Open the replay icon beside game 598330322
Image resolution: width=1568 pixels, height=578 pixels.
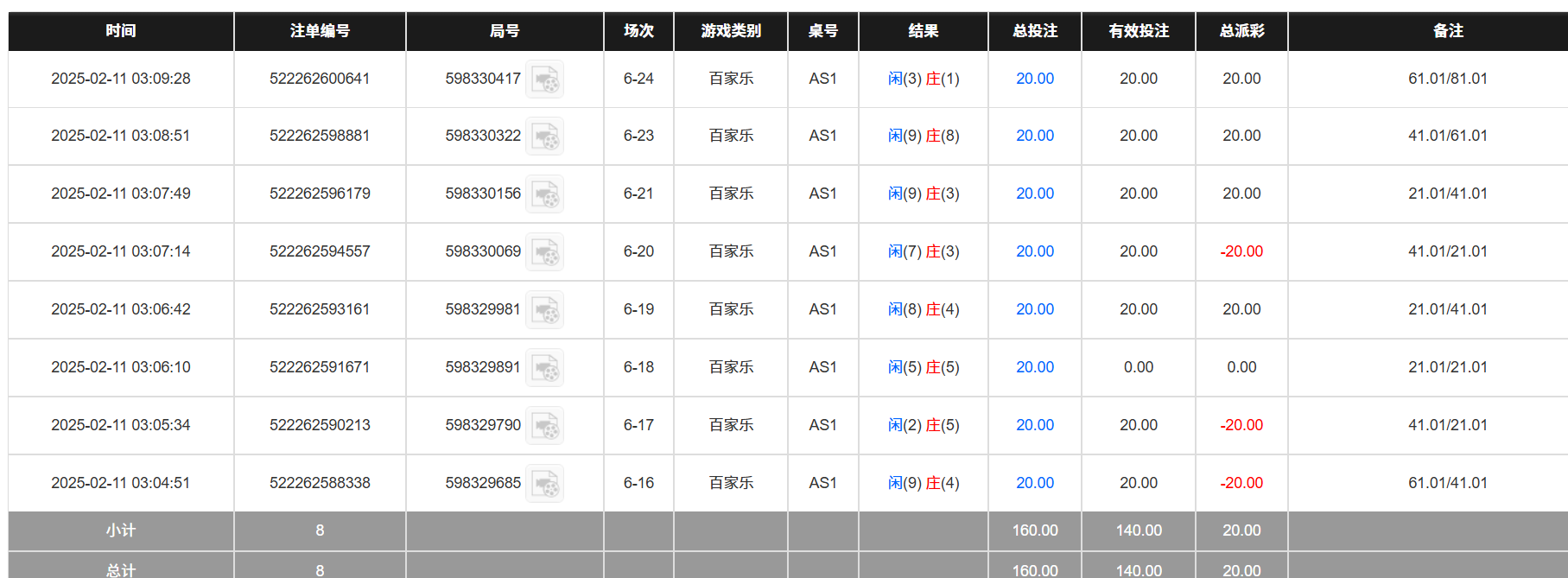(545, 136)
